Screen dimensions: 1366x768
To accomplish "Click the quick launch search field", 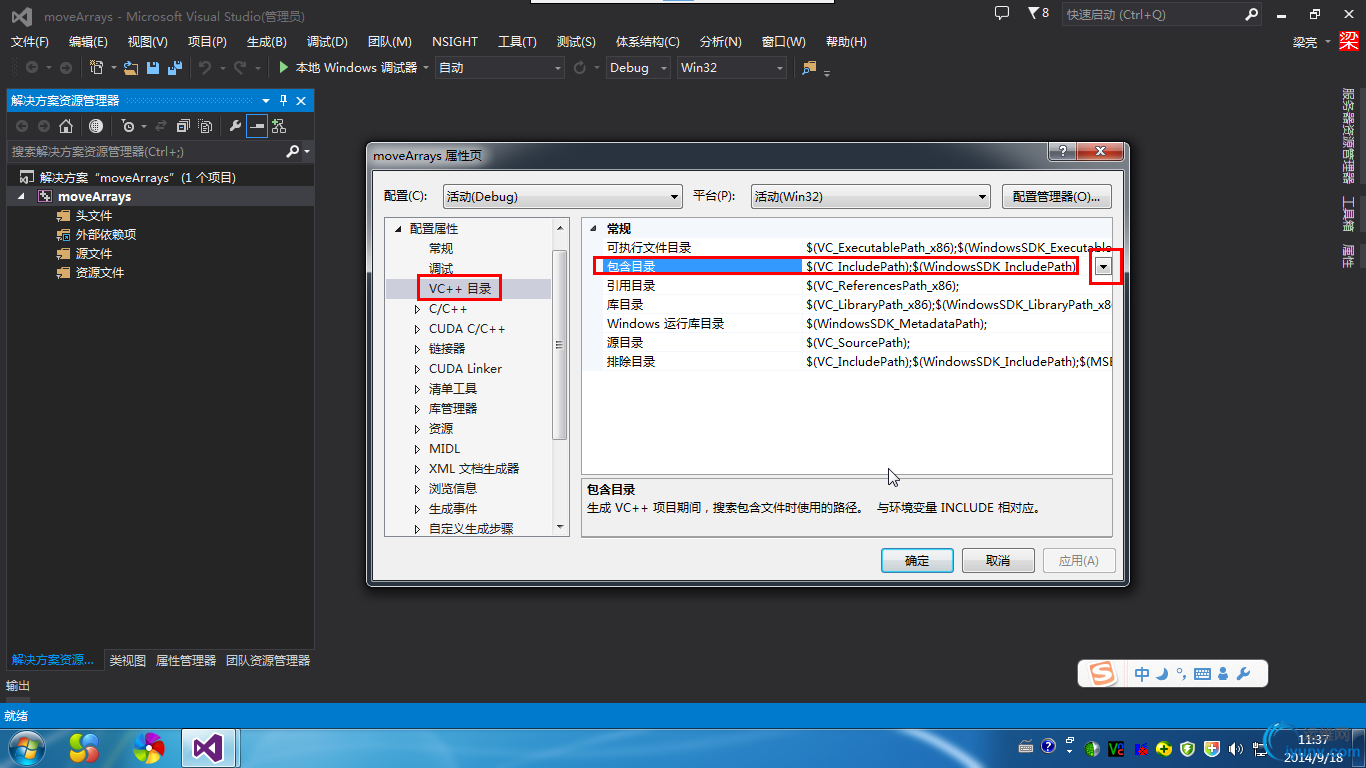I will [1152, 14].
